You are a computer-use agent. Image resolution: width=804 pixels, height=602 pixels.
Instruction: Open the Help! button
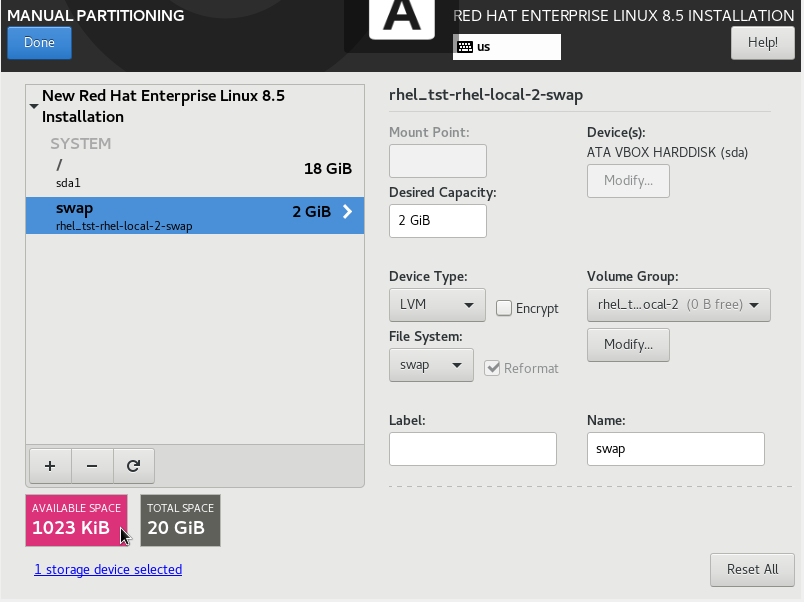pos(762,43)
